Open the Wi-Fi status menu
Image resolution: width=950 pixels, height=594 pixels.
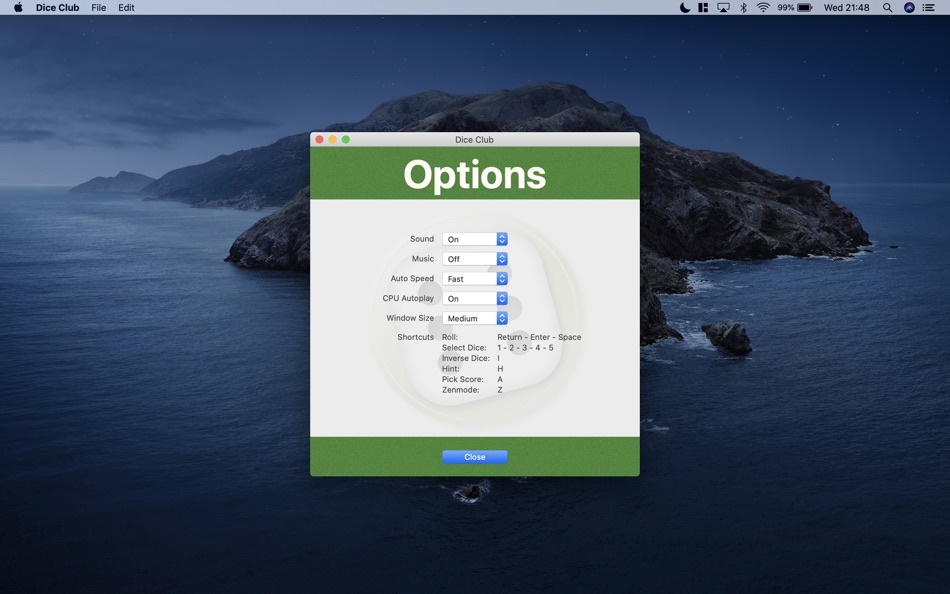(x=763, y=7)
